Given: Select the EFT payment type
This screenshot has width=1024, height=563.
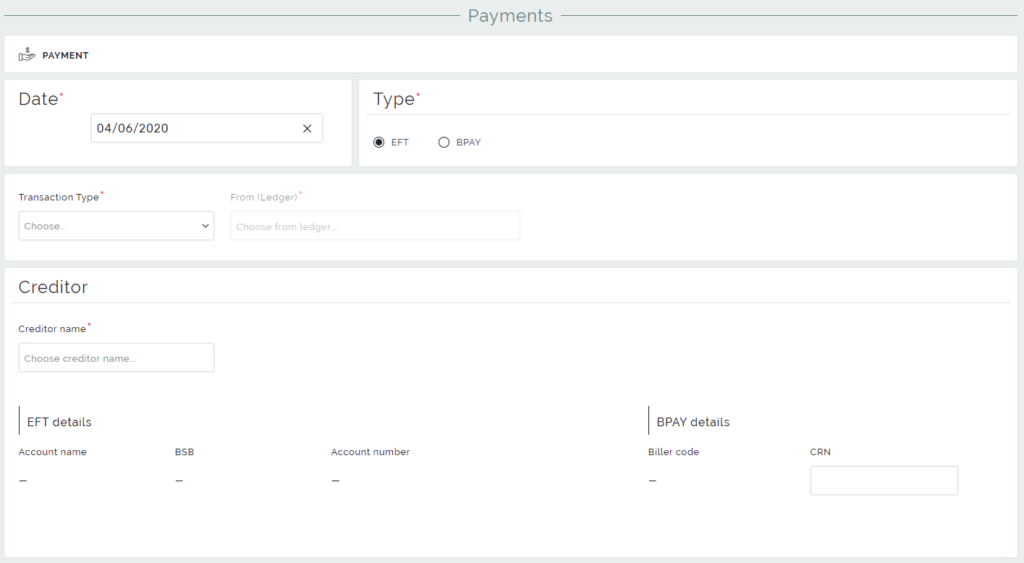Looking at the screenshot, I should tap(379, 142).
